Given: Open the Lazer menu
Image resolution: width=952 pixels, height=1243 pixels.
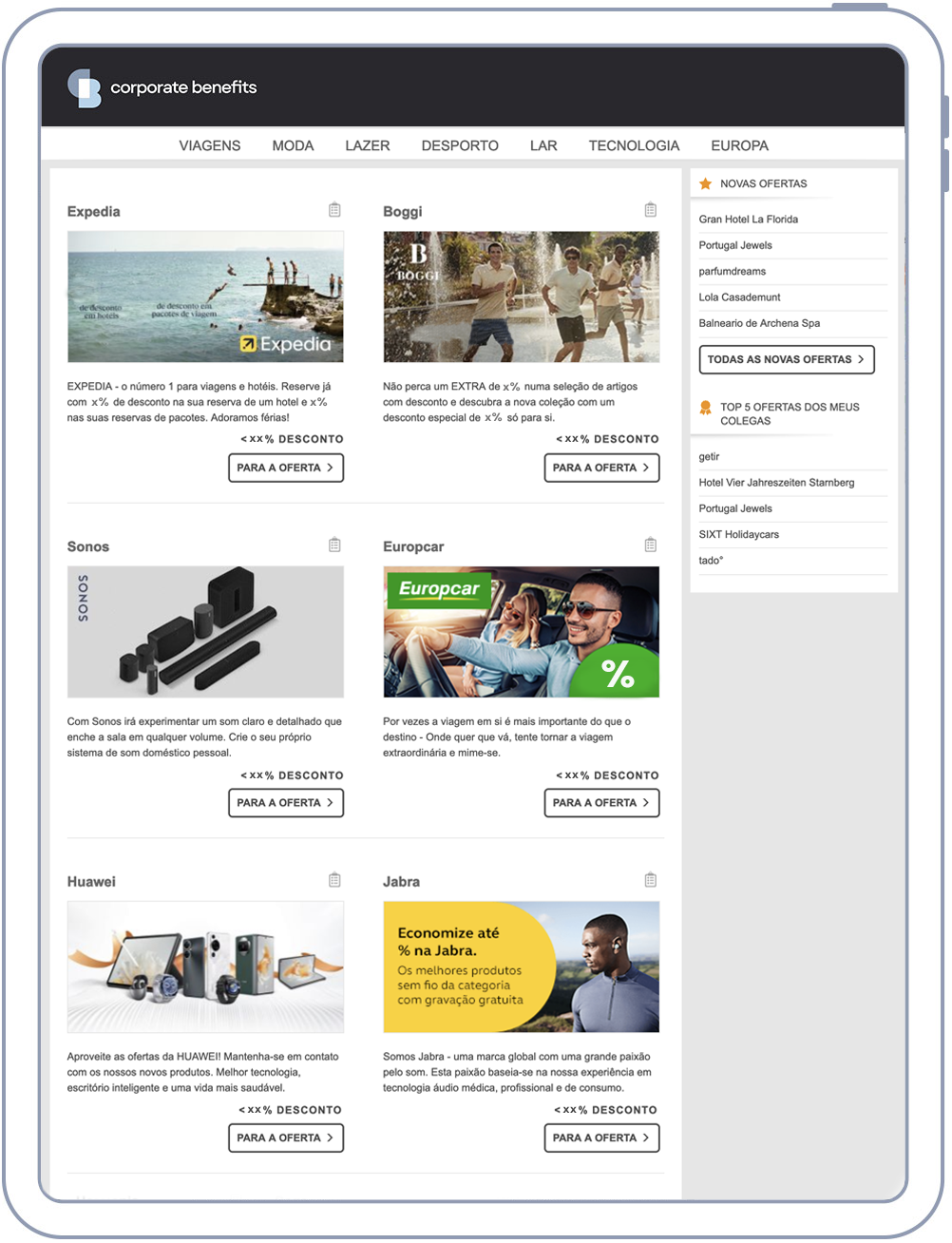Looking at the screenshot, I should click(x=368, y=145).
